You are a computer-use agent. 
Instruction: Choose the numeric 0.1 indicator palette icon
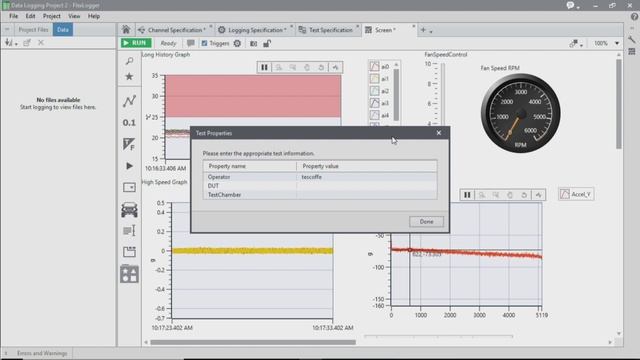[129, 122]
